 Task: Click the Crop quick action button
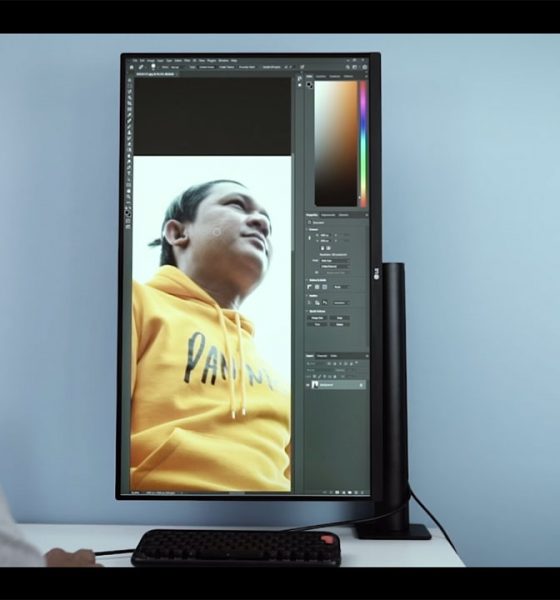pos(339,318)
